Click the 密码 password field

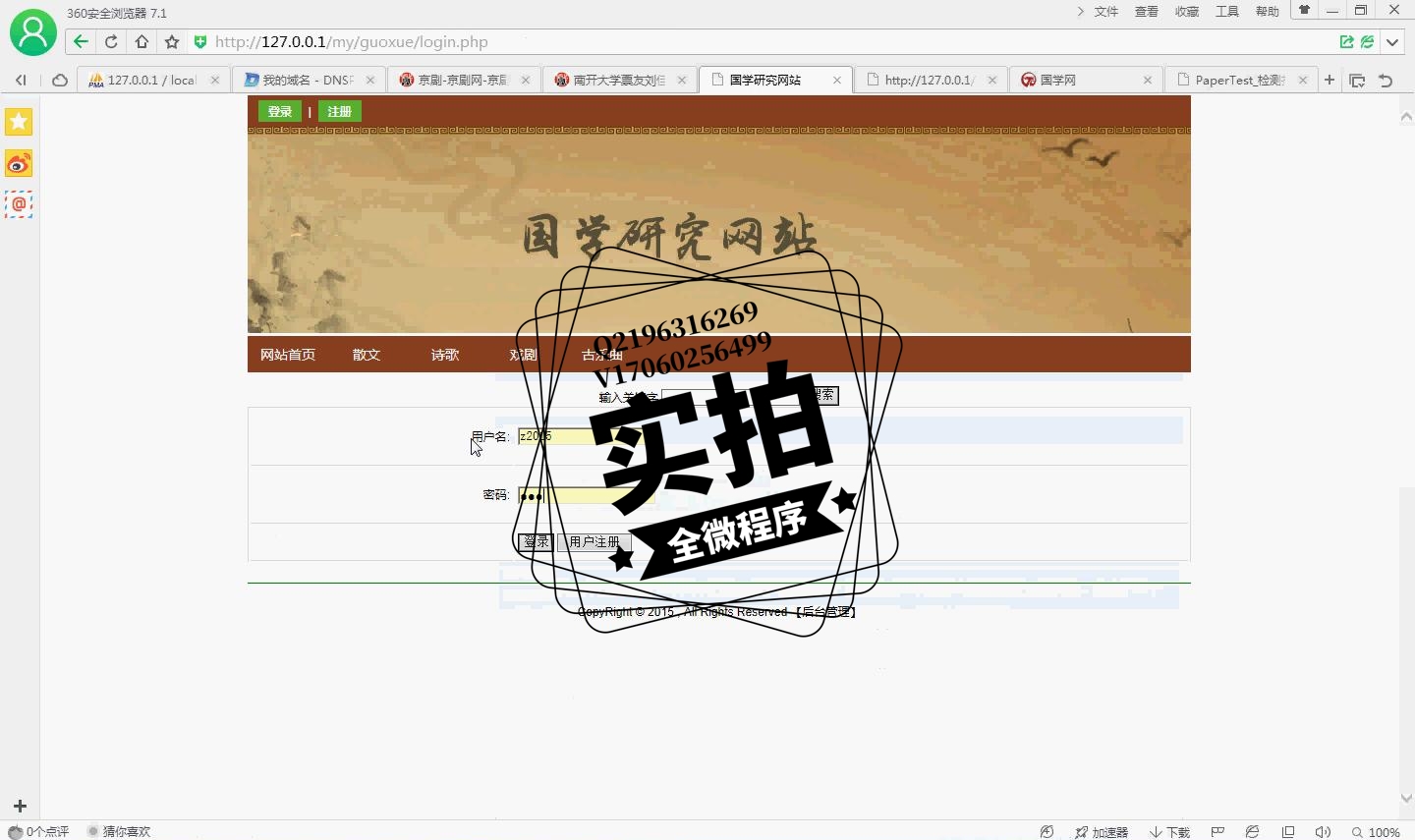[586, 495]
